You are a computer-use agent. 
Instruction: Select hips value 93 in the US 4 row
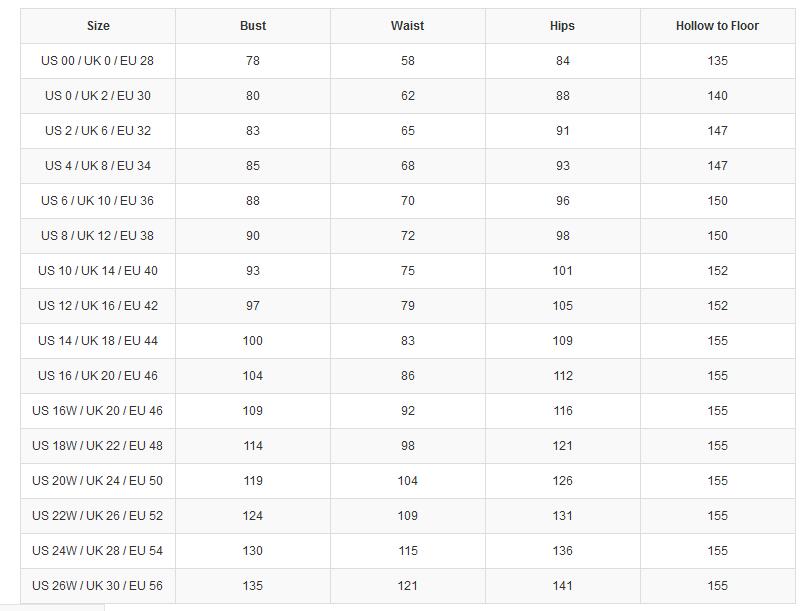pyautogui.click(x=562, y=166)
